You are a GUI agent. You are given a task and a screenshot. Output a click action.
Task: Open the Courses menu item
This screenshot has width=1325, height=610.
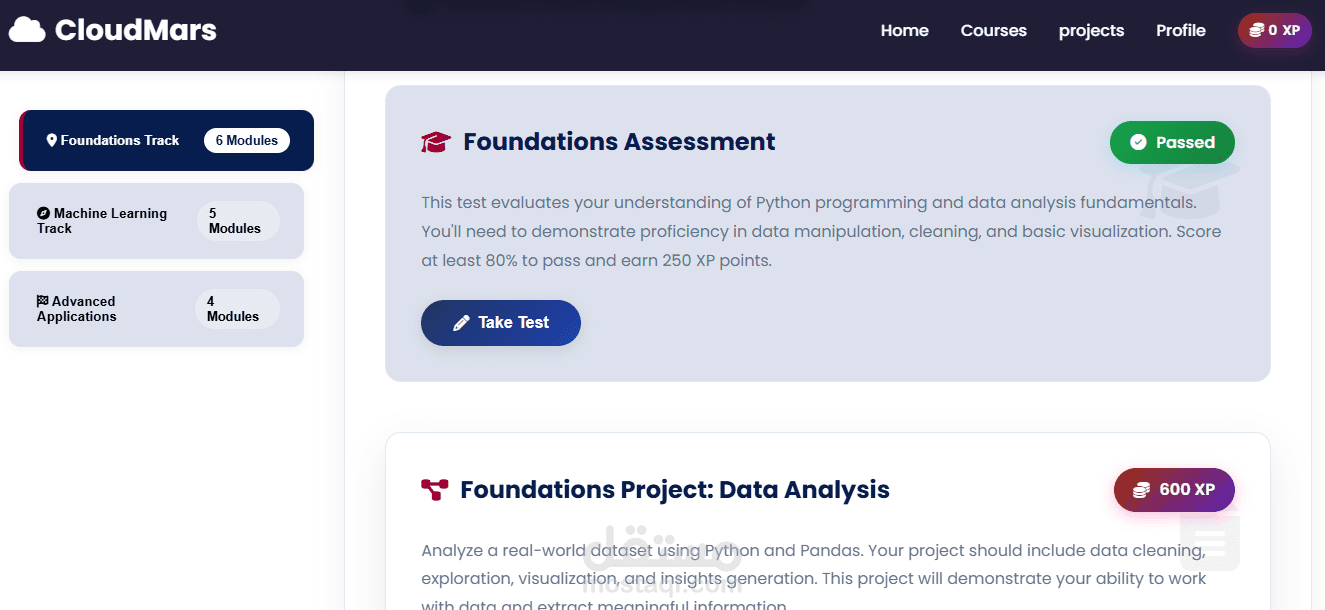[x=993, y=31]
